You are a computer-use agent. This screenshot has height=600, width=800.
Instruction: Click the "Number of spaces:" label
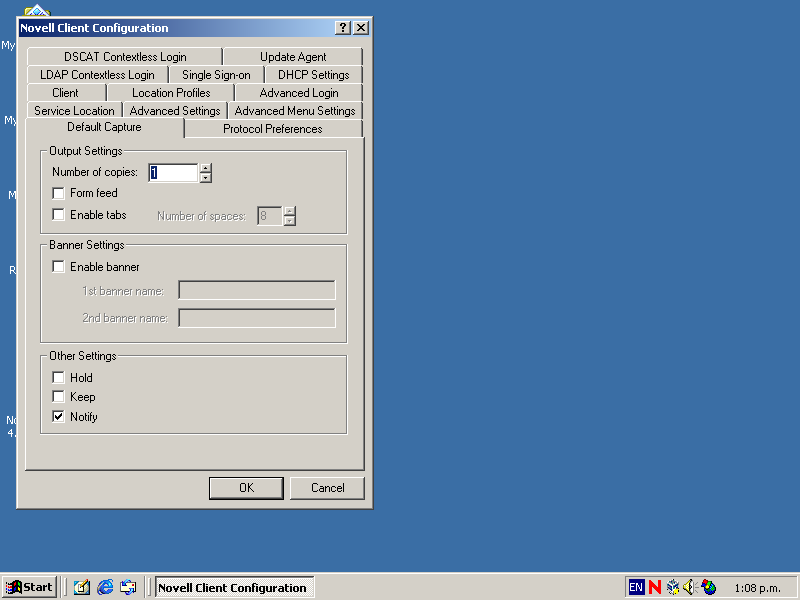(x=202, y=216)
